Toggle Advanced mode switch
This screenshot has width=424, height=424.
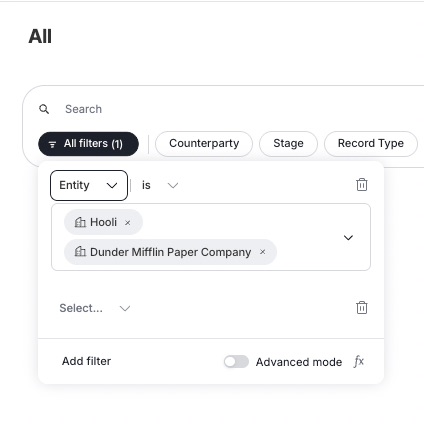(236, 362)
